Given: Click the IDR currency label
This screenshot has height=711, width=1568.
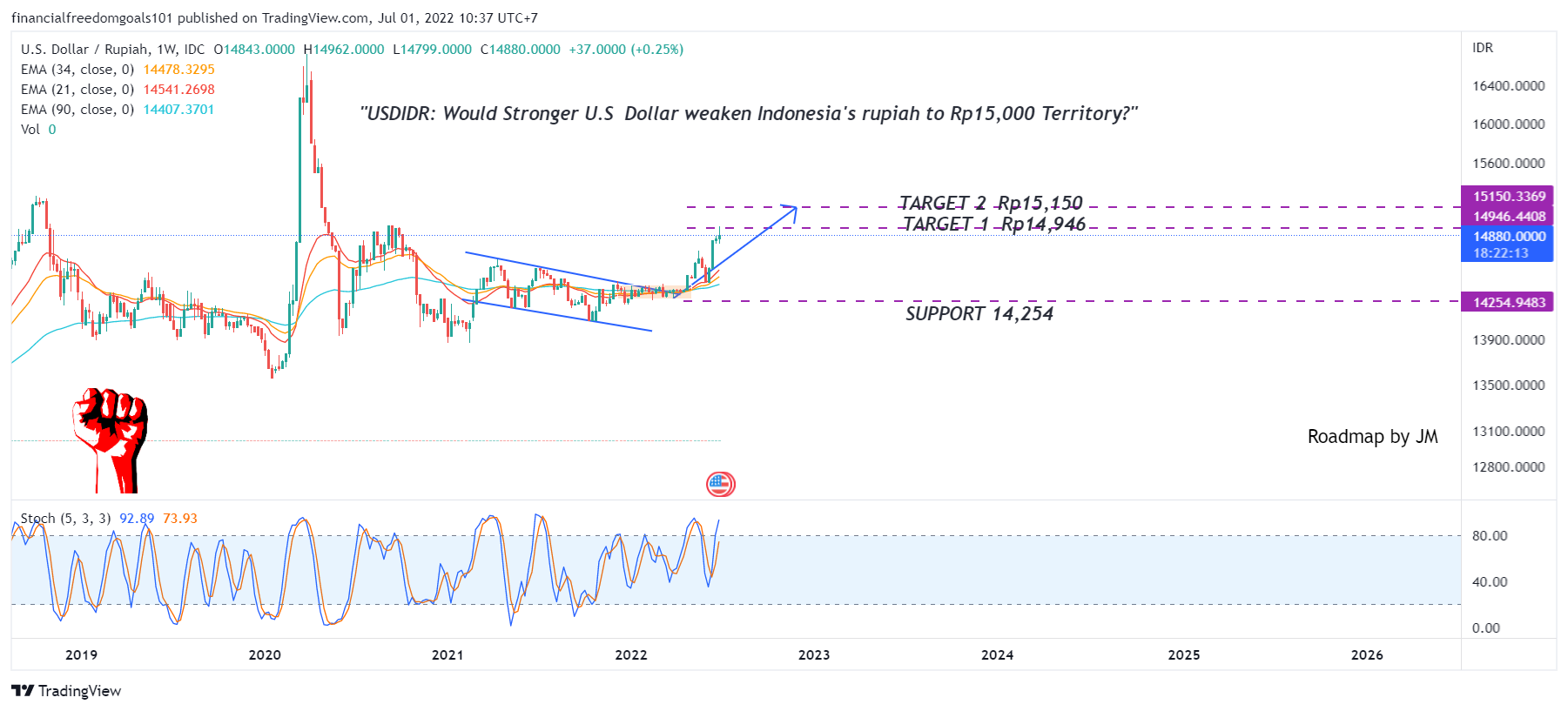Looking at the screenshot, I should (1483, 48).
